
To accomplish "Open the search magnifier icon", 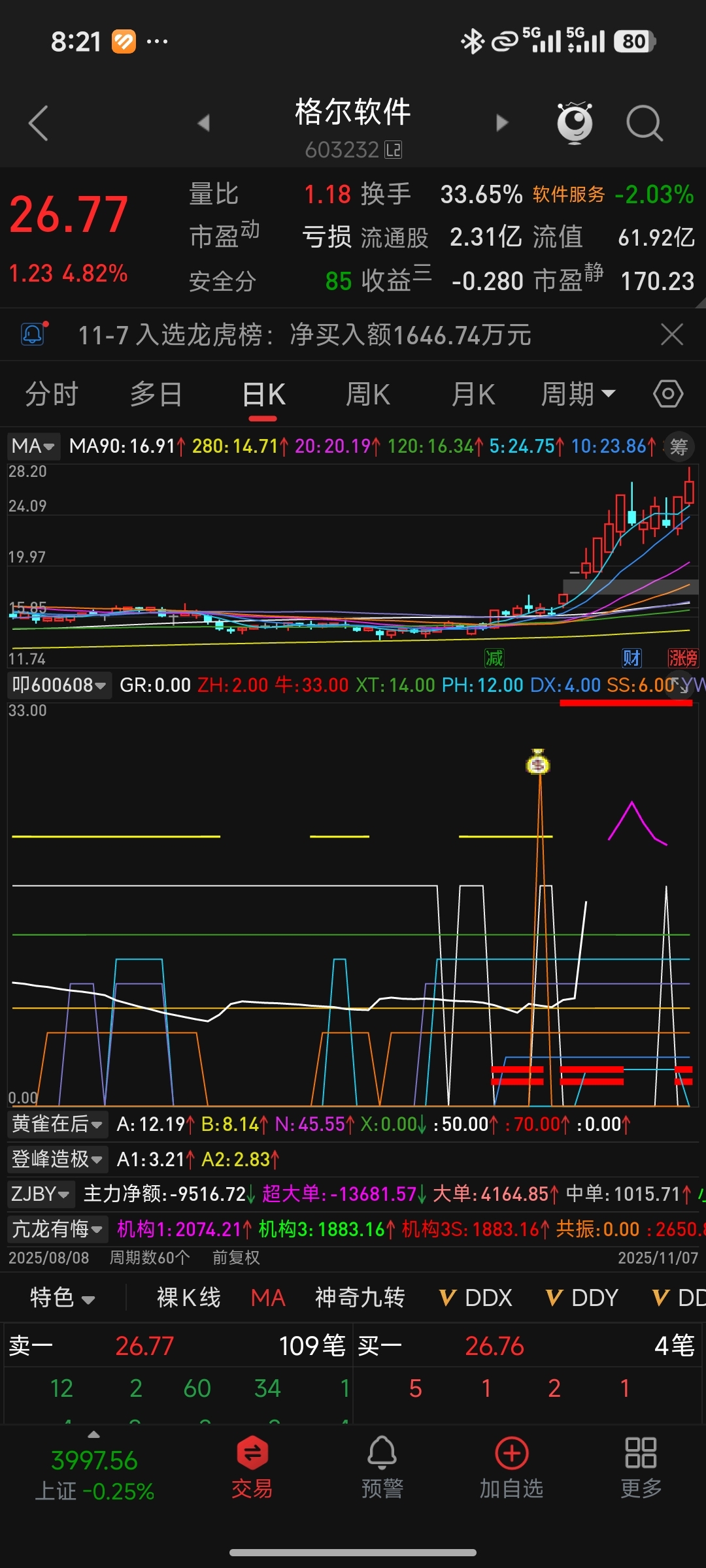I will click(645, 123).
